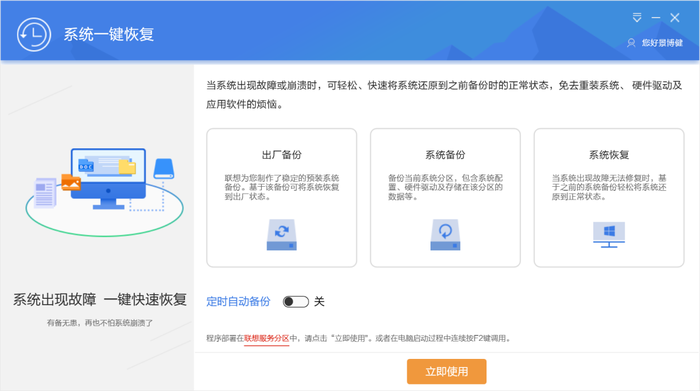The width and height of the screenshot is (700, 391).
Task: Open the title bar dropdown menu icon
Action: (x=637, y=18)
